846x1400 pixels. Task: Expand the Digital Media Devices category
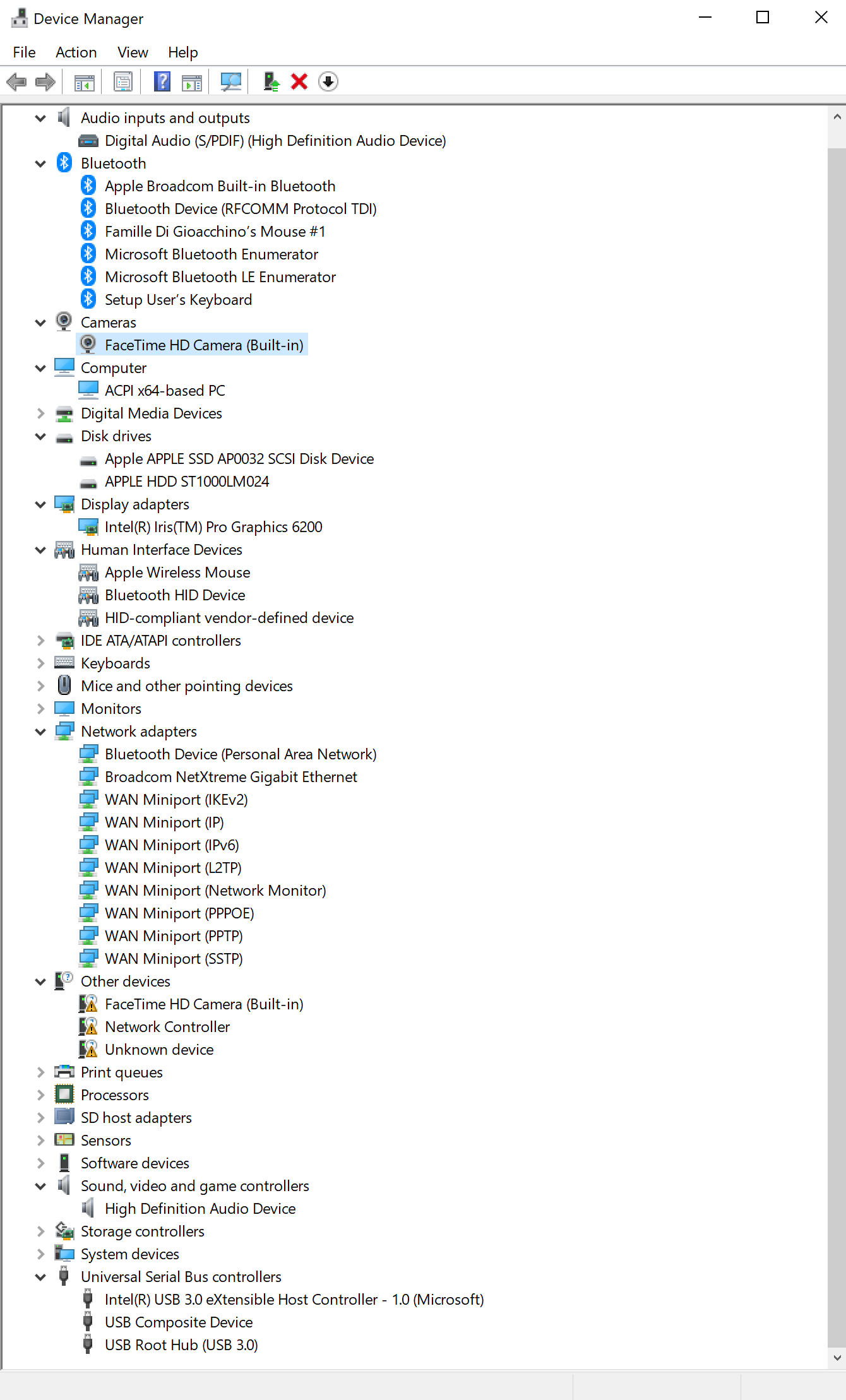pyautogui.click(x=40, y=413)
